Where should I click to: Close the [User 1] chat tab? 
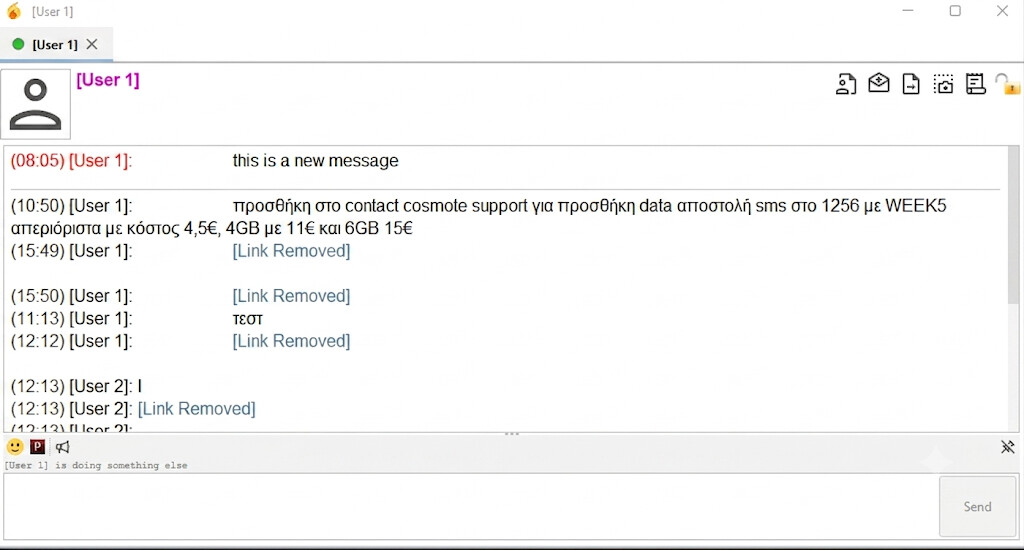[x=92, y=44]
